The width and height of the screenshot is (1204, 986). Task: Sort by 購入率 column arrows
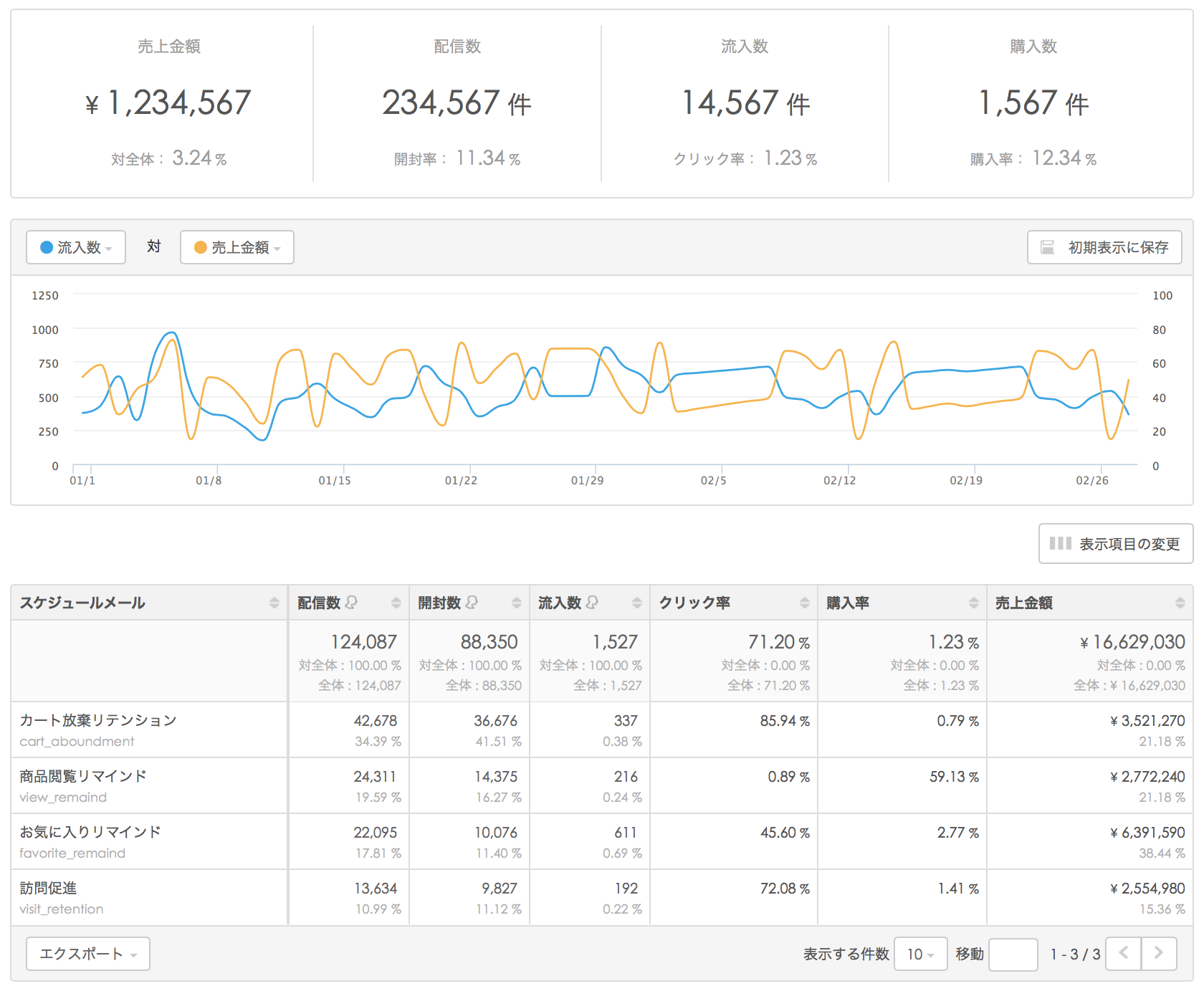pos(974,603)
